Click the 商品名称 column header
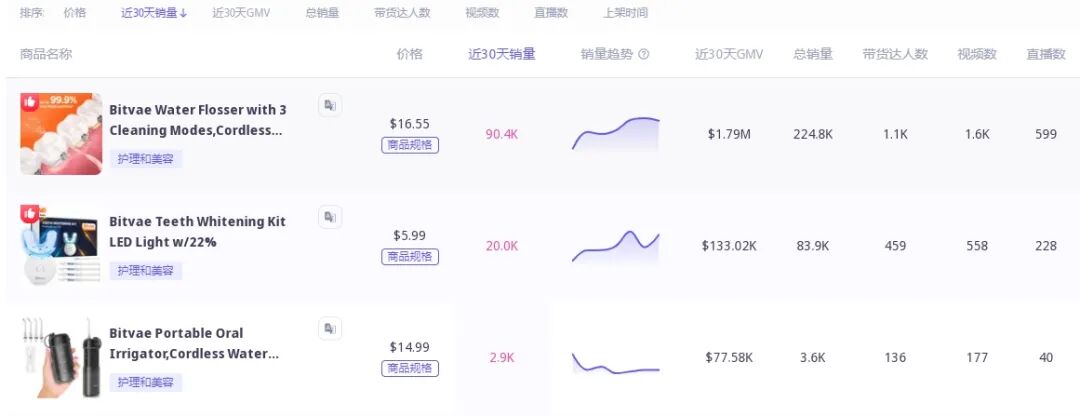Screen dimensions: 1080x416 [x=46, y=54]
